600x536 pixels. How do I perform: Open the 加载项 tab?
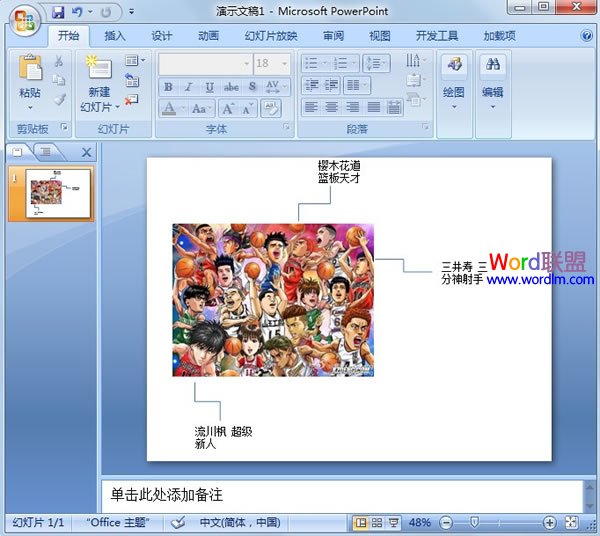(499, 36)
